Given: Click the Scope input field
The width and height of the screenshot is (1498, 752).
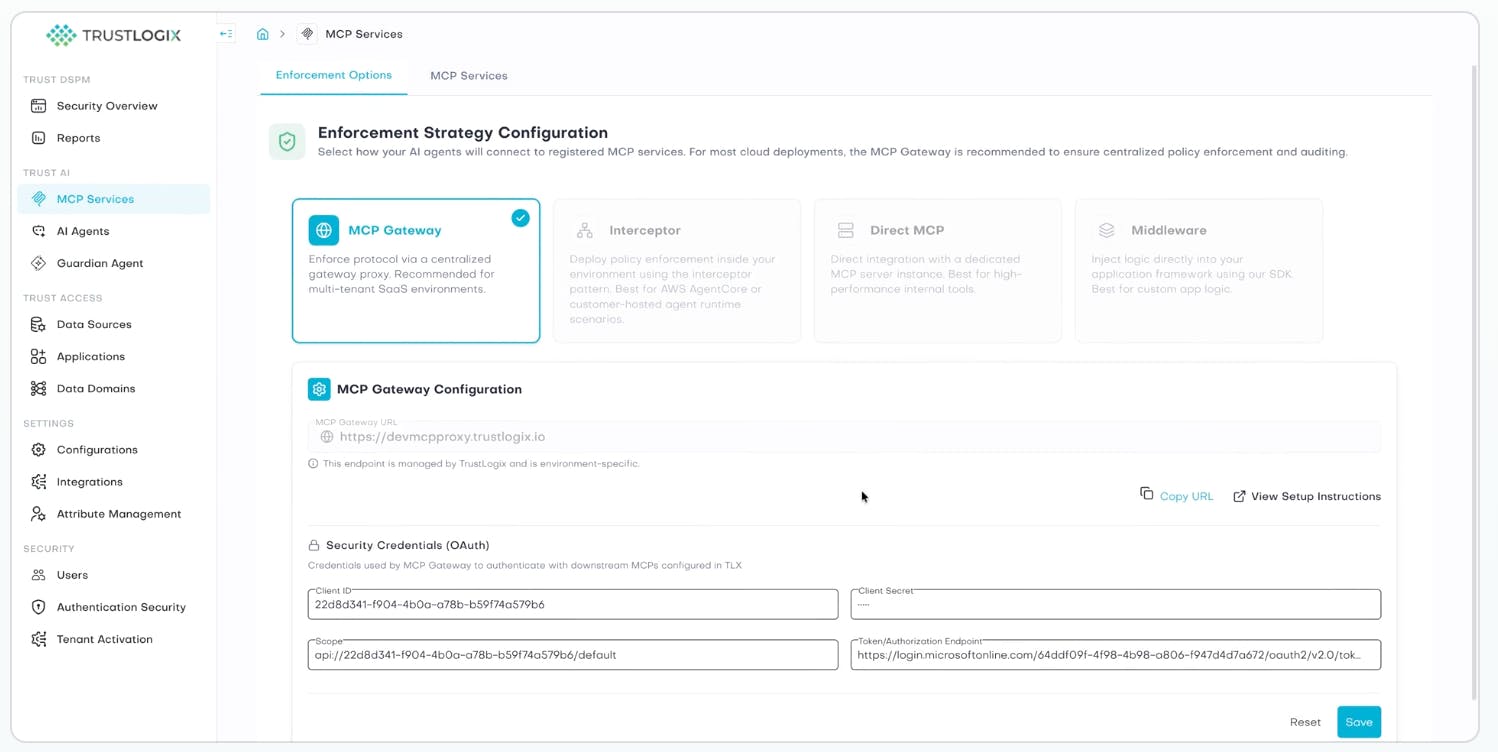Looking at the screenshot, I should (573, 655).
